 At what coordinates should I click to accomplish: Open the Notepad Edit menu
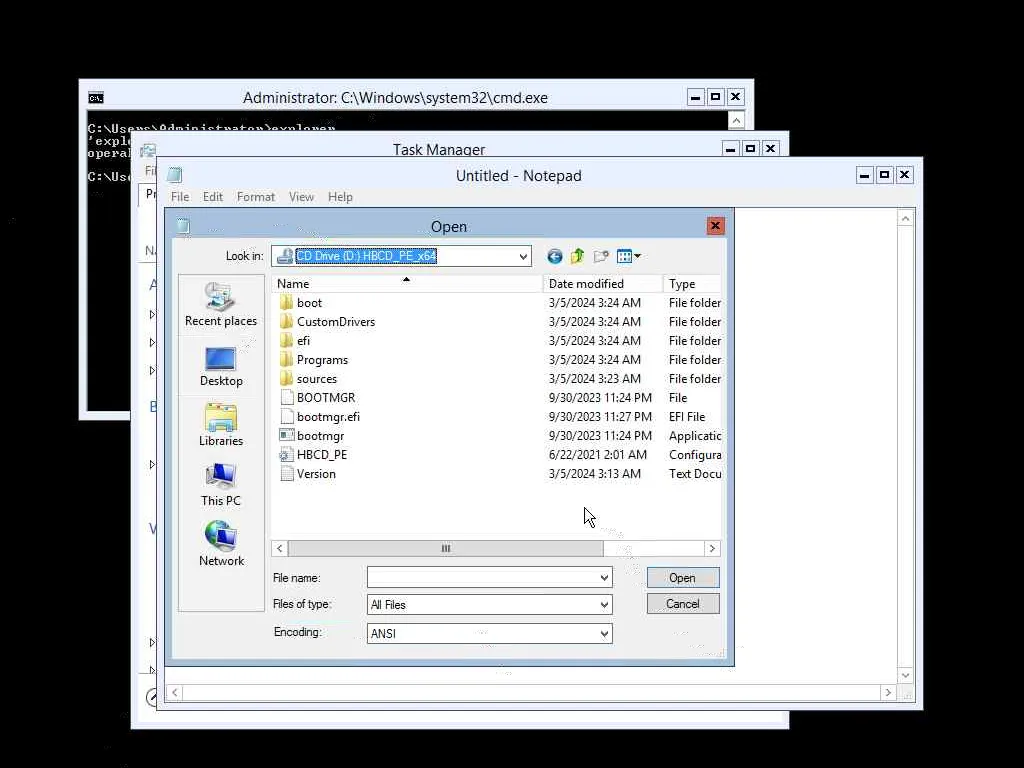tap(212, 197)
